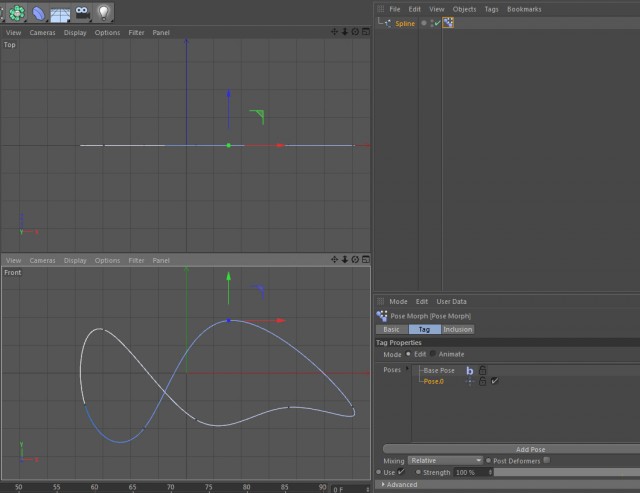This screenshot has height=493, width=640.
Task: Toggle the Top viewport maximize icon
Action: (366, 31)
